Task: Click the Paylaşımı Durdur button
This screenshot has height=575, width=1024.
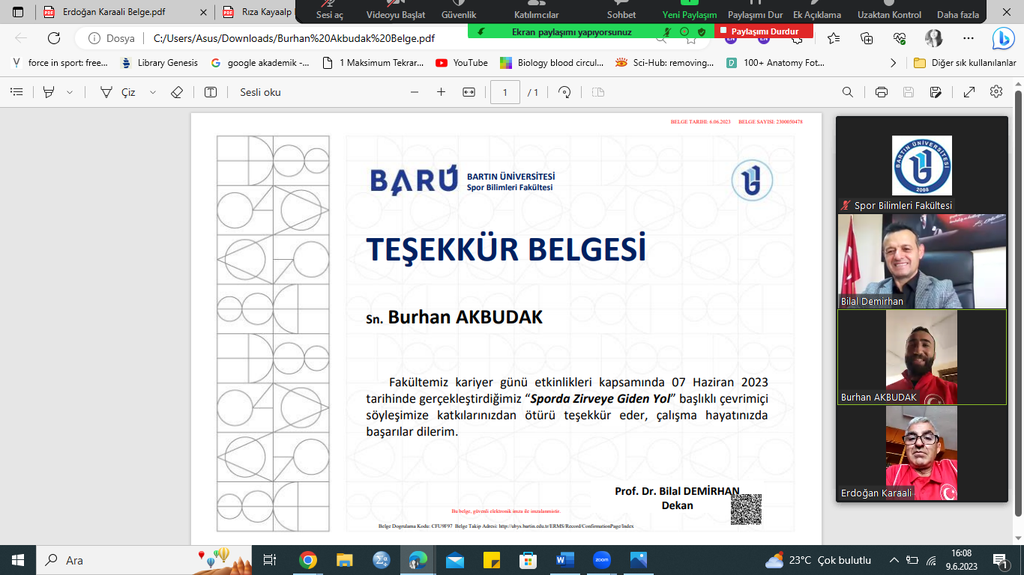Action: pyautogui.click(x=765, y=31)
